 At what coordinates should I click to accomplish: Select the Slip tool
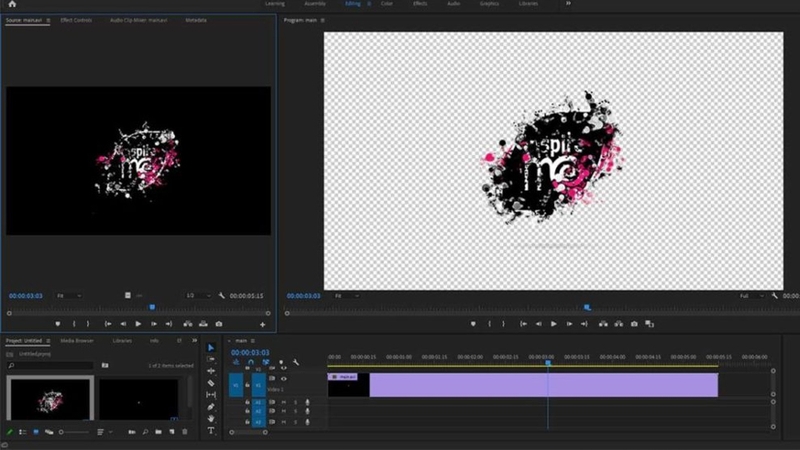point(211,394)
